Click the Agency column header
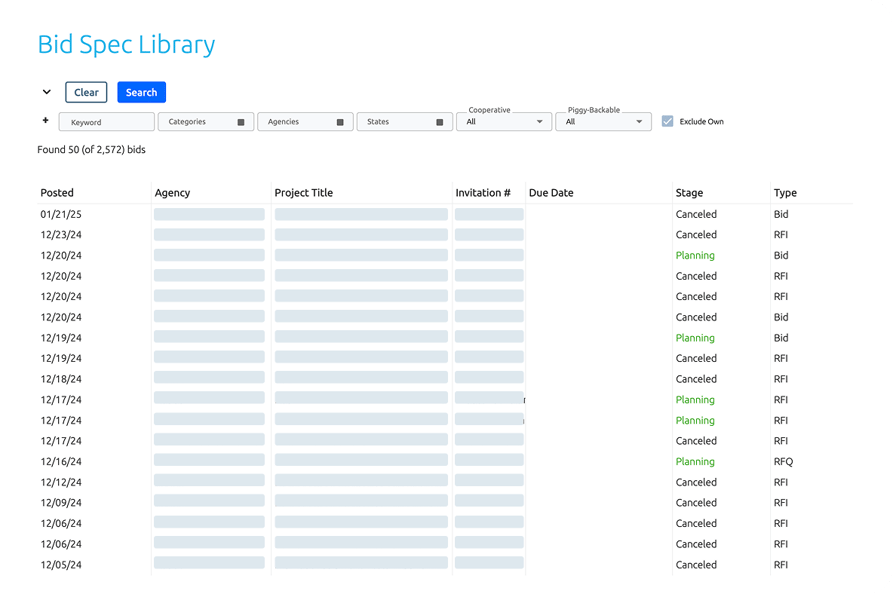The width and height of the screenshot is (893, 594). coord(173,192)
